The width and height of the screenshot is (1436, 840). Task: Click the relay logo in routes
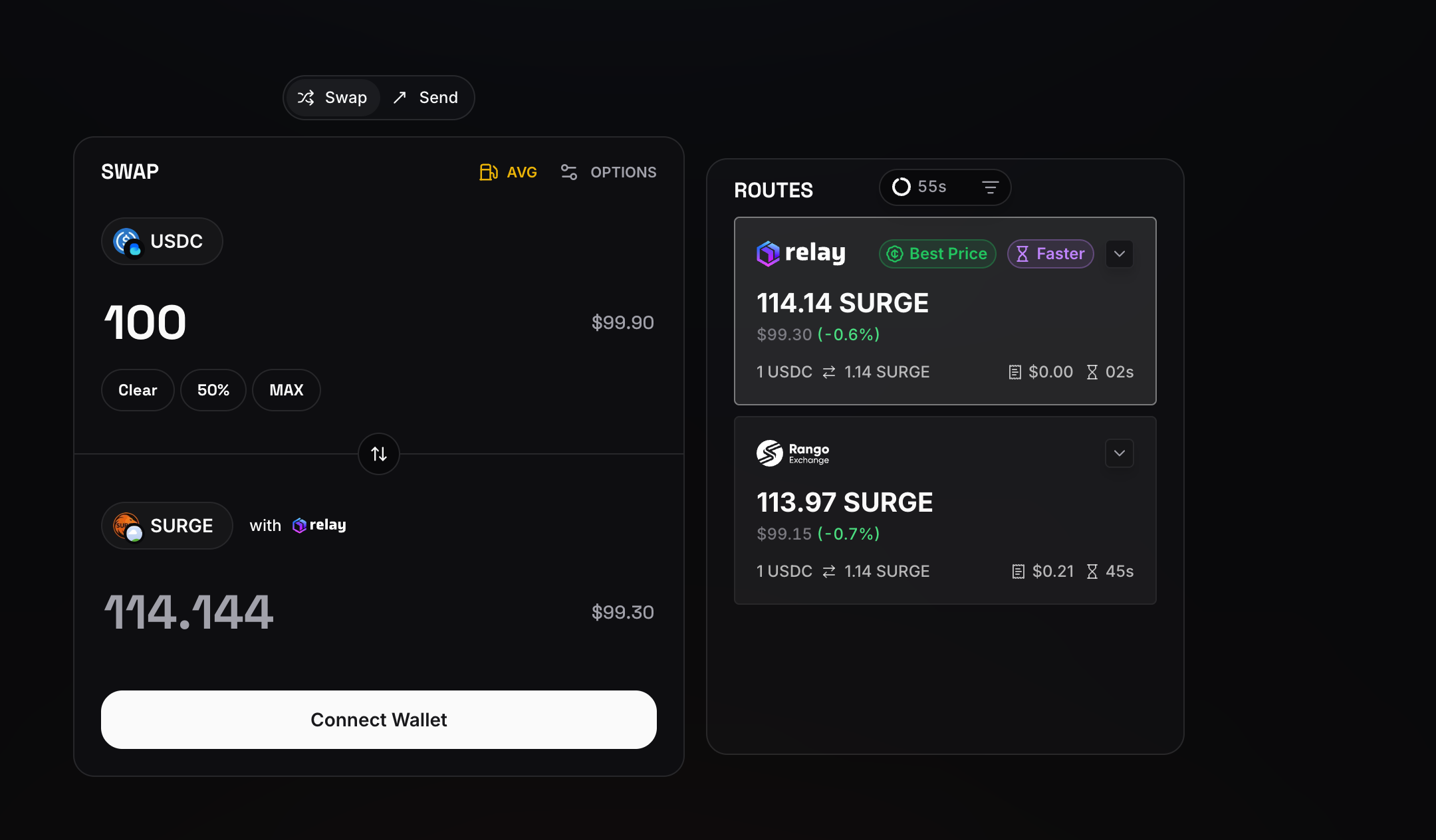pos(801,253)
